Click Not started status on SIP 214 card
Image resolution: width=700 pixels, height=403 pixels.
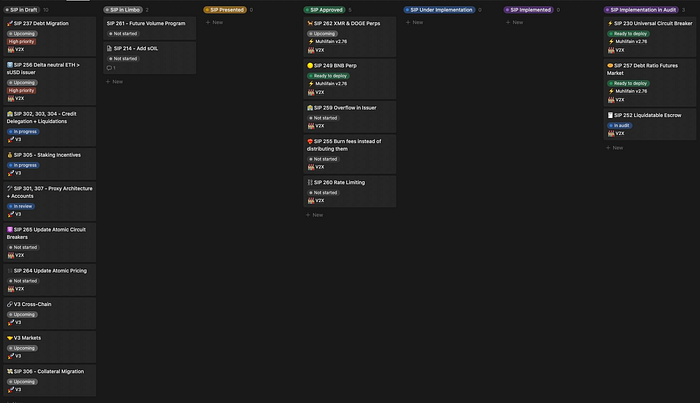123,58
